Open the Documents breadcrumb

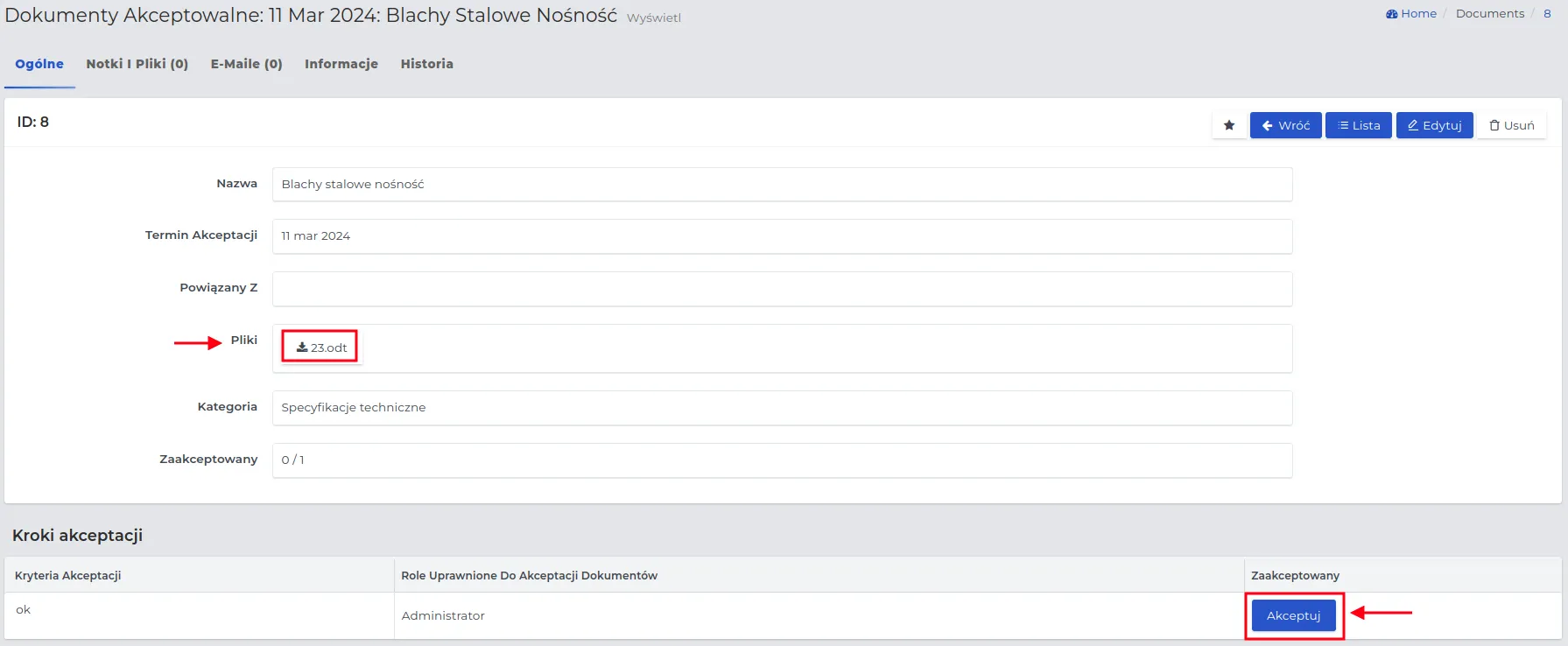click(1489, 13)
